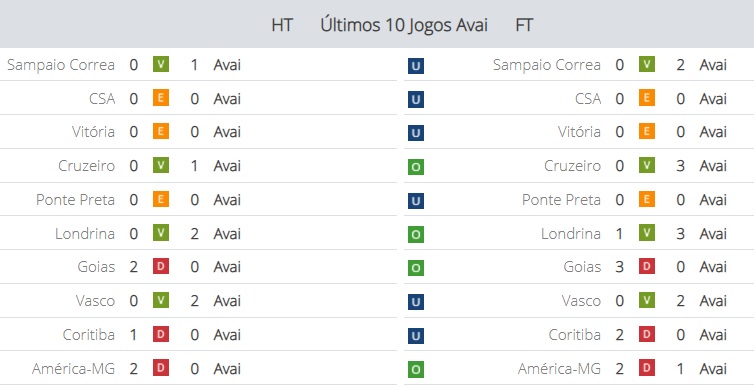The image size is (756, 387).
Task: Click the green O badge in Goias row
Action: pyautogui.click(x=416, y=268)
